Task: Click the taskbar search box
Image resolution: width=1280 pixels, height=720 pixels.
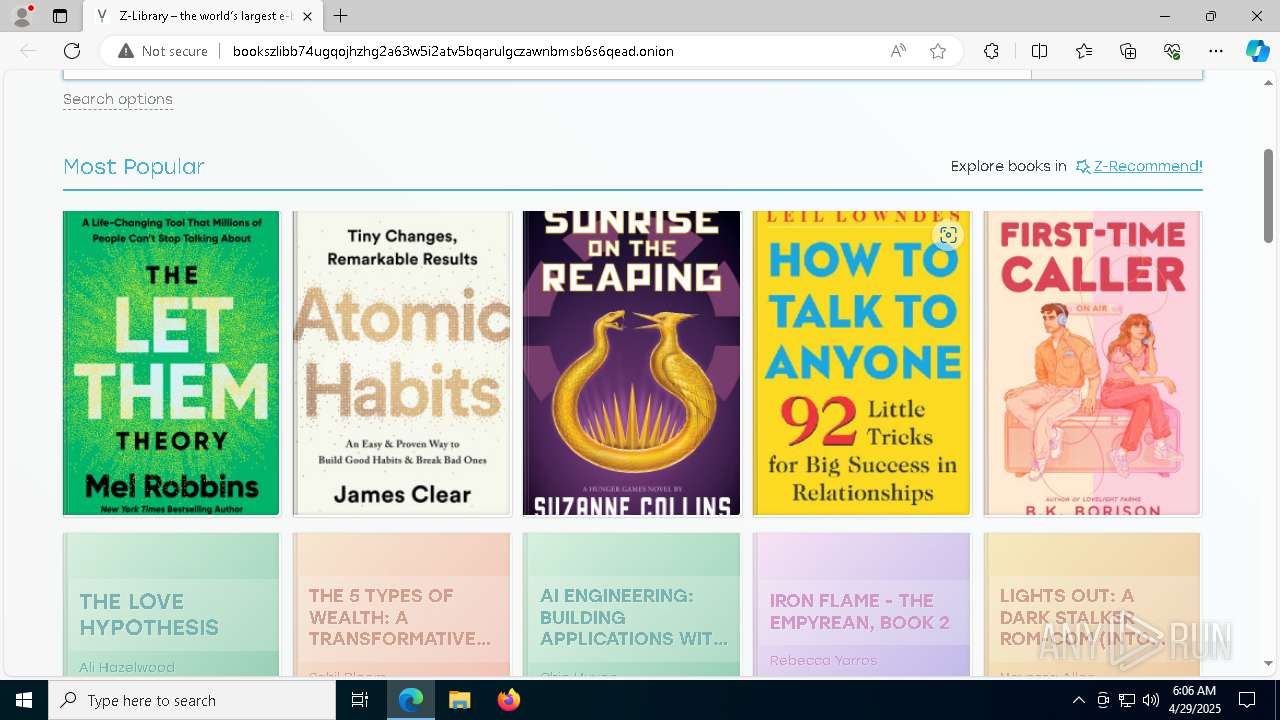Action: pos(192,700)
